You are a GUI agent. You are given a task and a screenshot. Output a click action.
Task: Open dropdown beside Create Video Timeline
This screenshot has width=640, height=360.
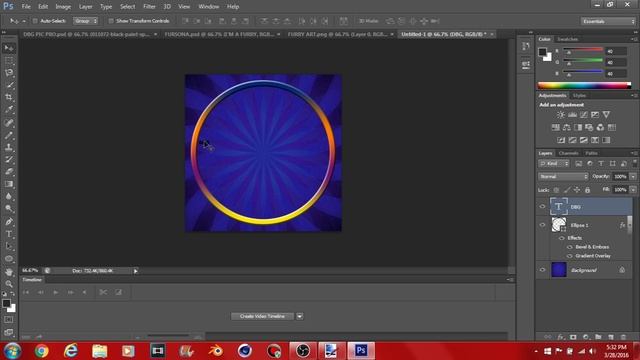[x=300, y=316]
